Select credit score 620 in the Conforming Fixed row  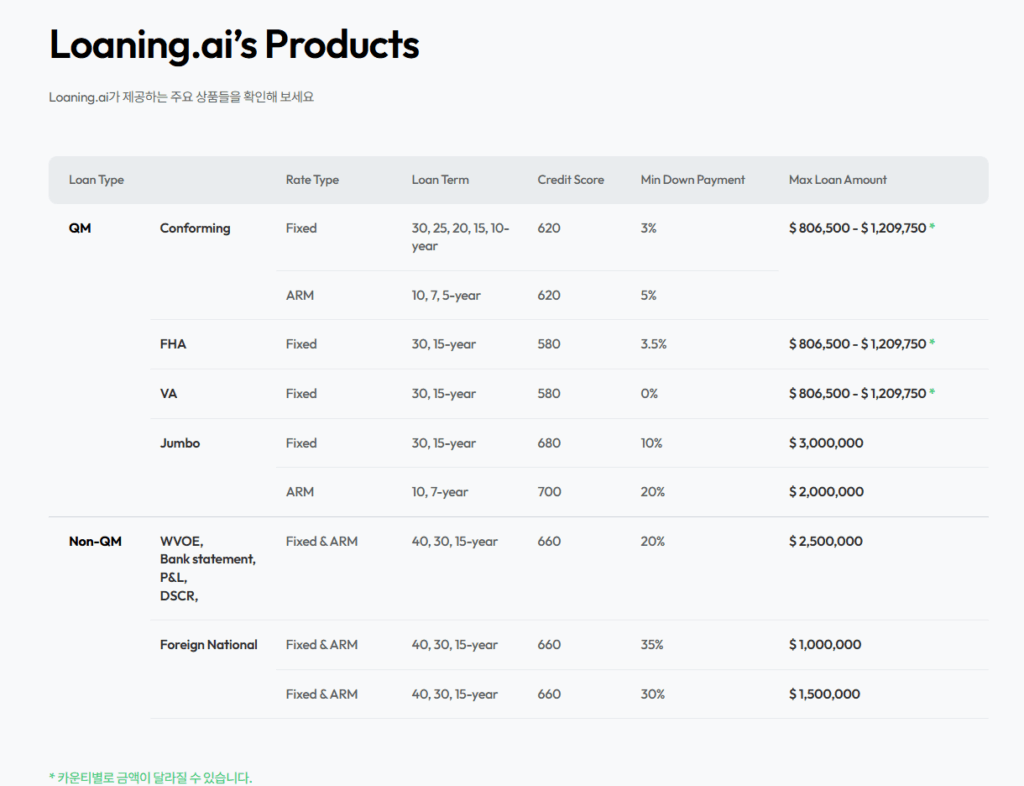(549, 228)
